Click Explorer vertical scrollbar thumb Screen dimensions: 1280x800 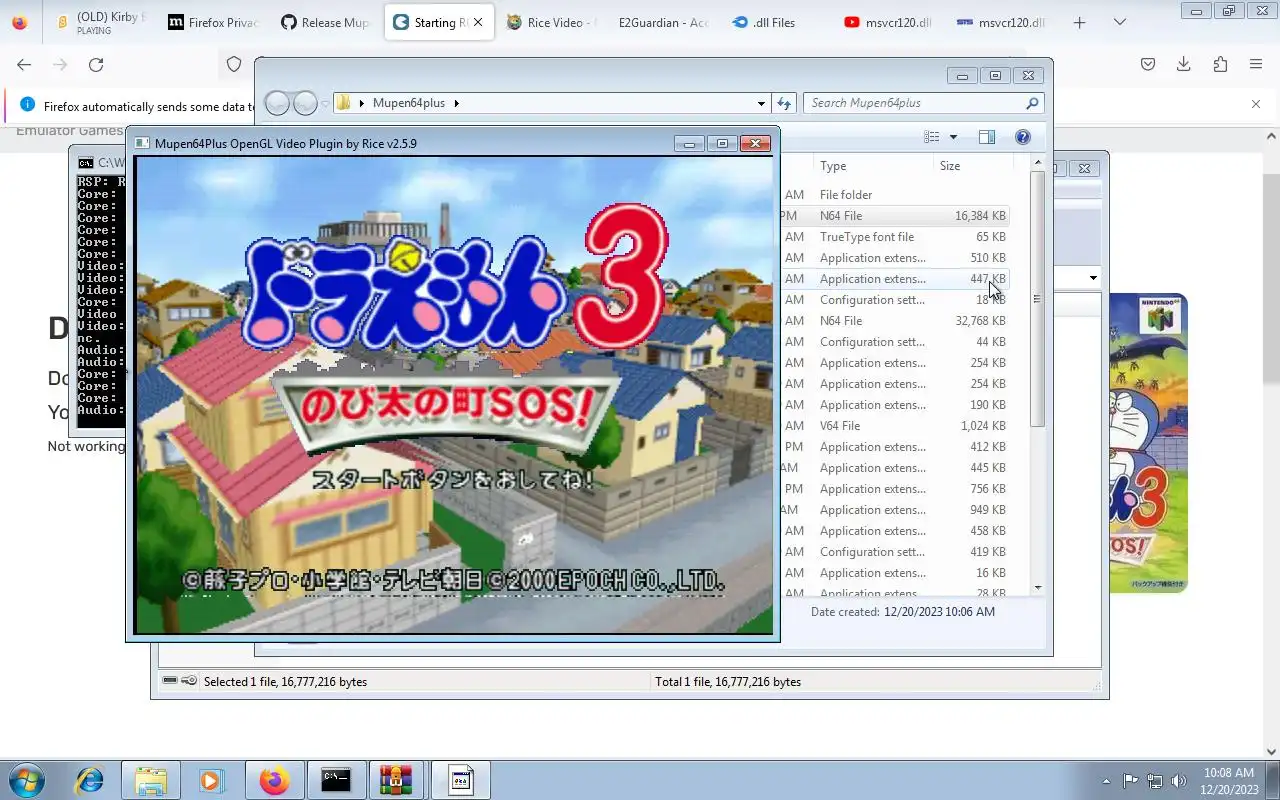(x=1037, y=298)
